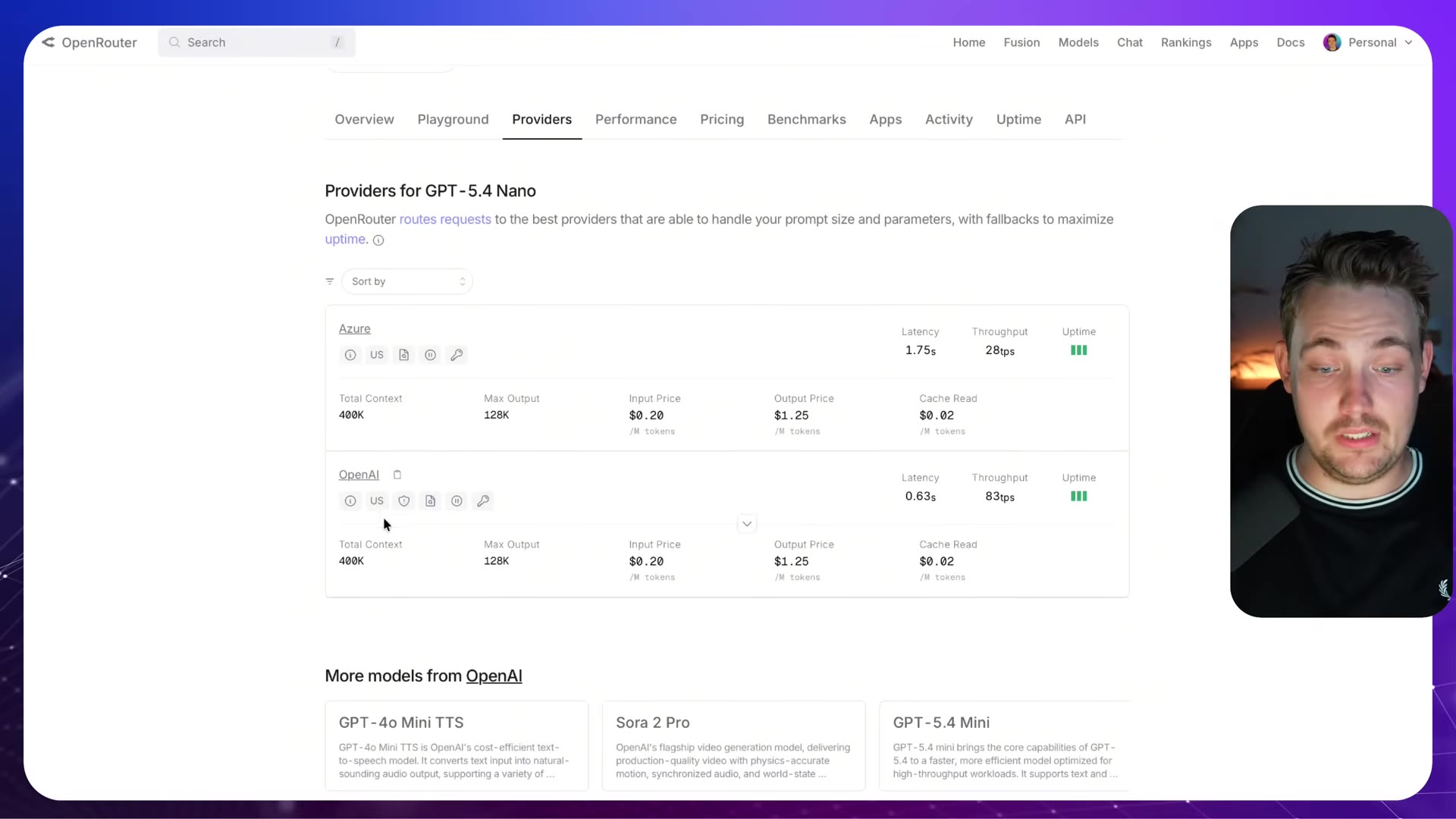Viewport: 1456px width, 819px height.
Task: Click the key icon in OpenAI row
Action: coord(483,501)
